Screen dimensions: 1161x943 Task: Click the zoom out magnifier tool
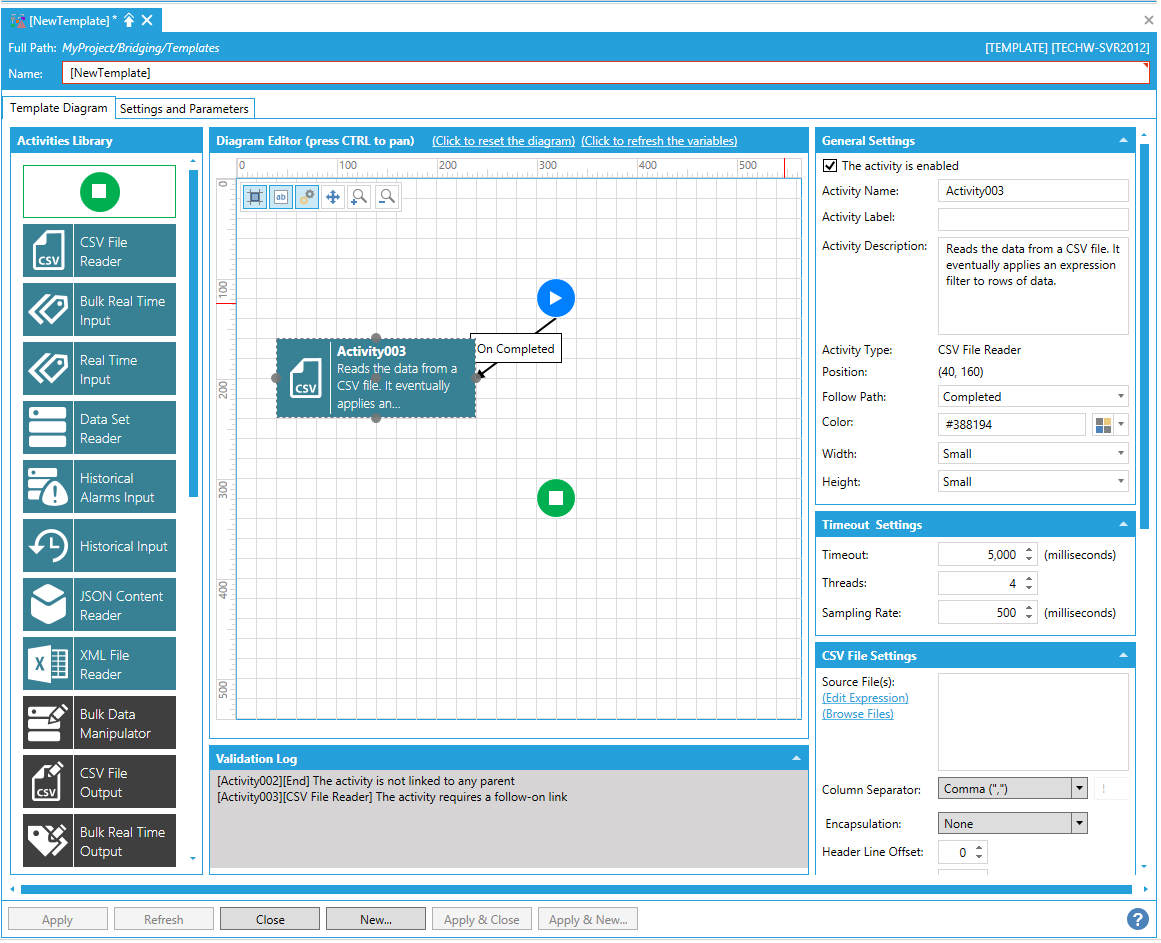coord(386,197)
